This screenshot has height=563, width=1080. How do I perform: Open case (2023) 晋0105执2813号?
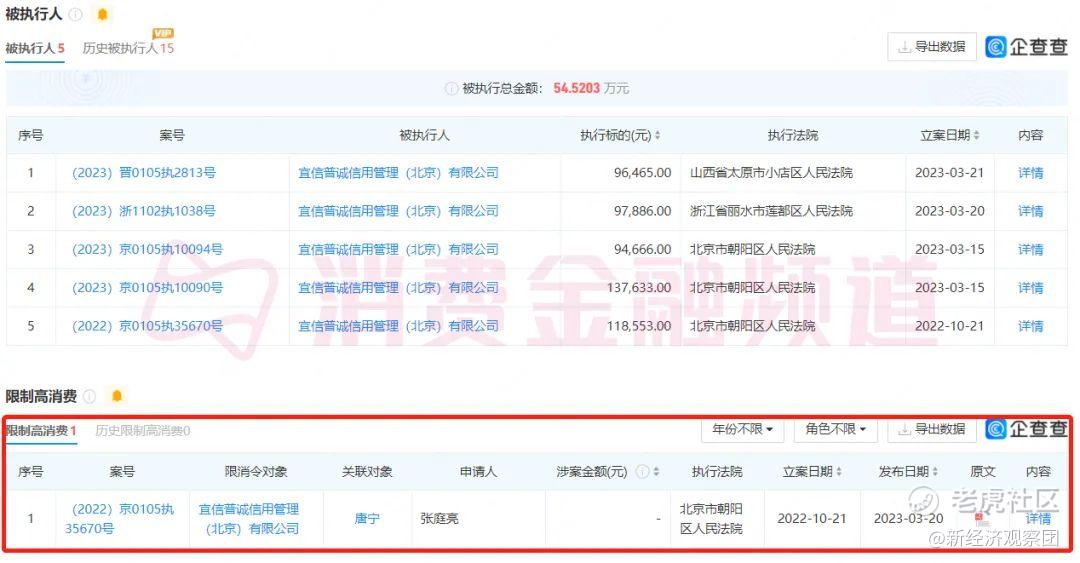144,173
